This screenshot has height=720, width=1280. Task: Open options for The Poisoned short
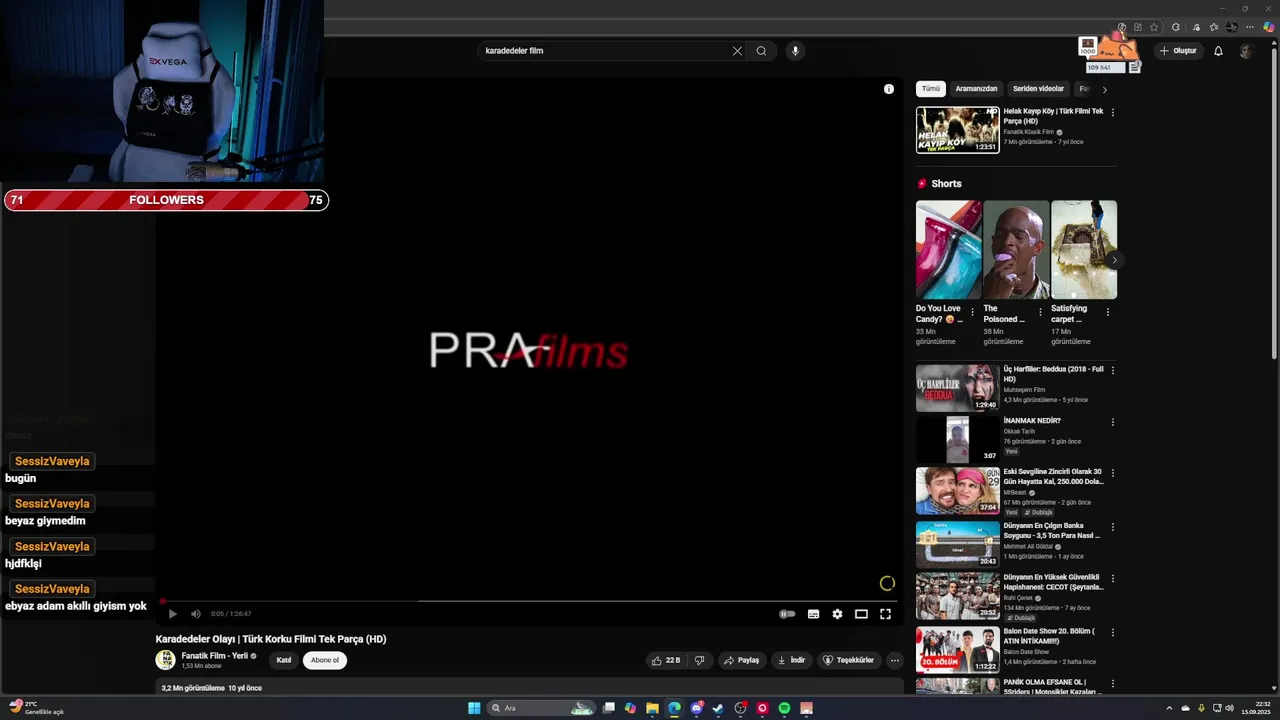click(1040, 312)
